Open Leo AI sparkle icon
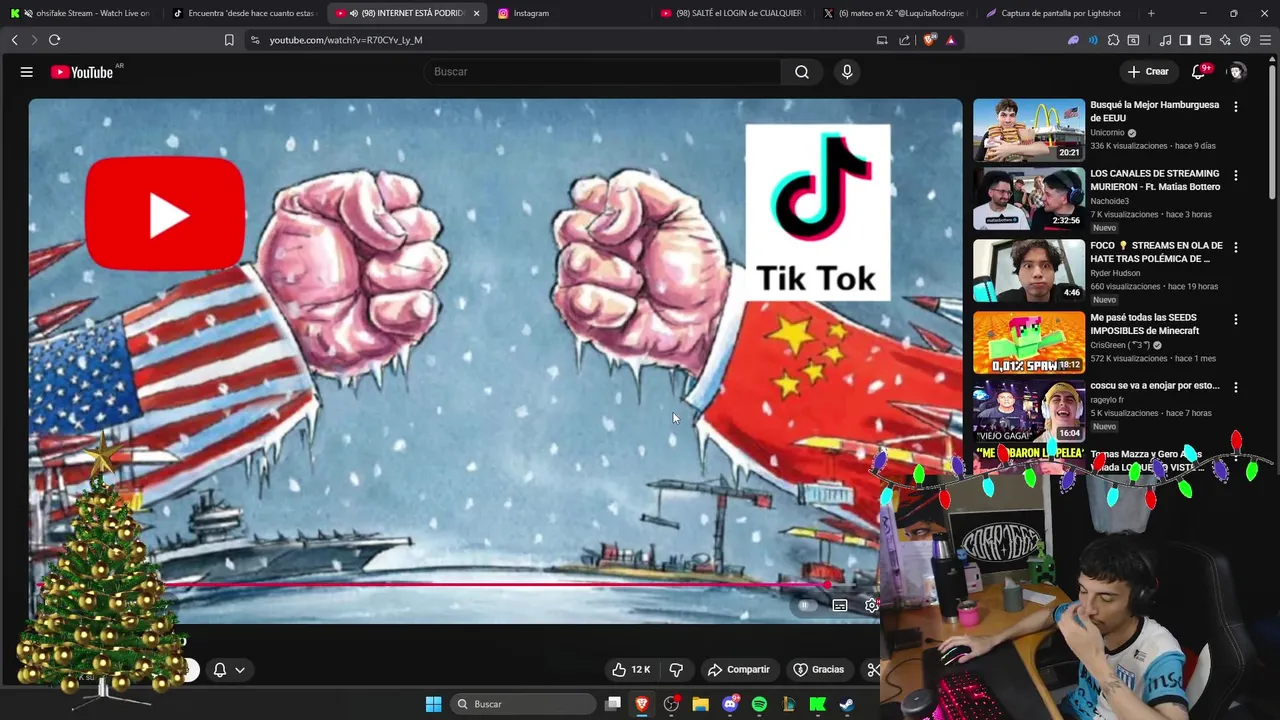1280x720 pixels. pyautogui.click(x=1225, y=40)
